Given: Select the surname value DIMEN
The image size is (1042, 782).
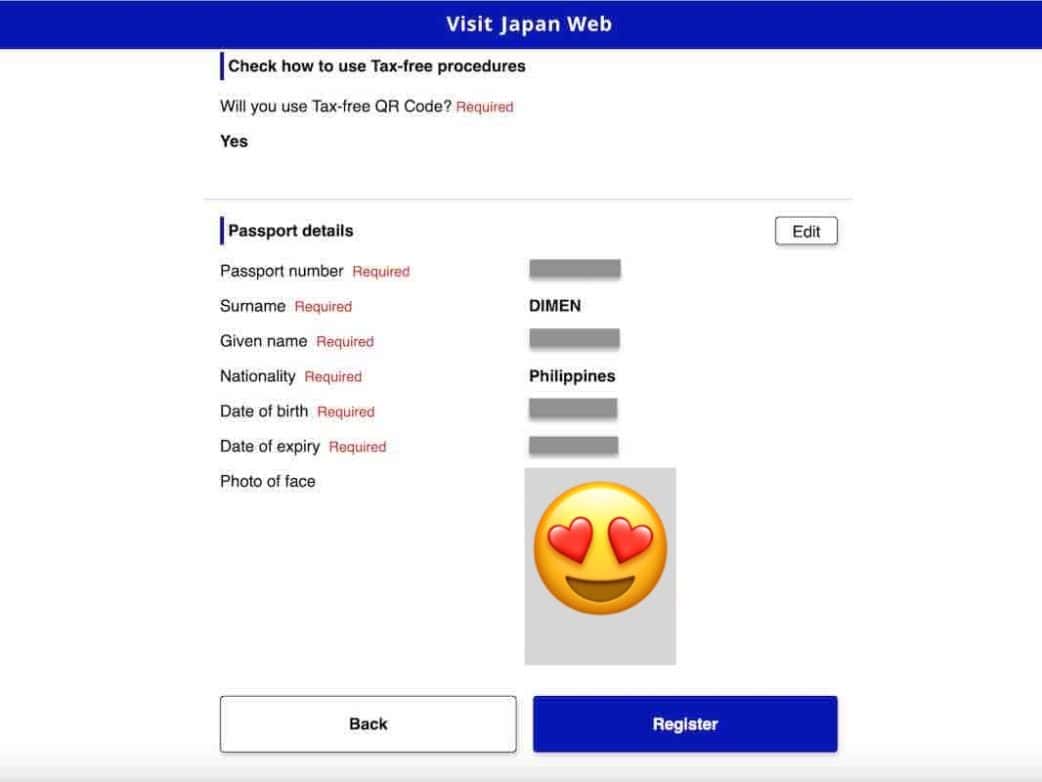Looking at the screenshot, I should tap(555, 306).
